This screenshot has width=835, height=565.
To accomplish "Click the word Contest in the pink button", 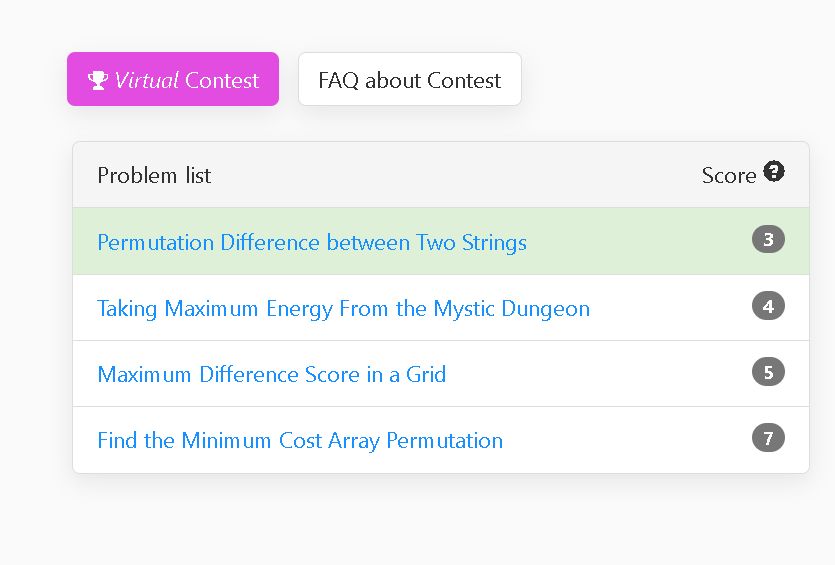I will click(x=222, y=80).
